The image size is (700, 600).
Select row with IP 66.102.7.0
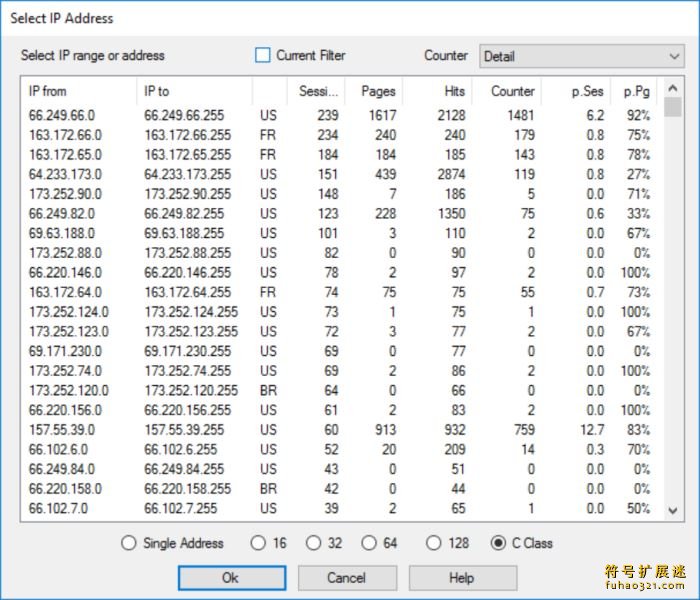pos(340,508)
